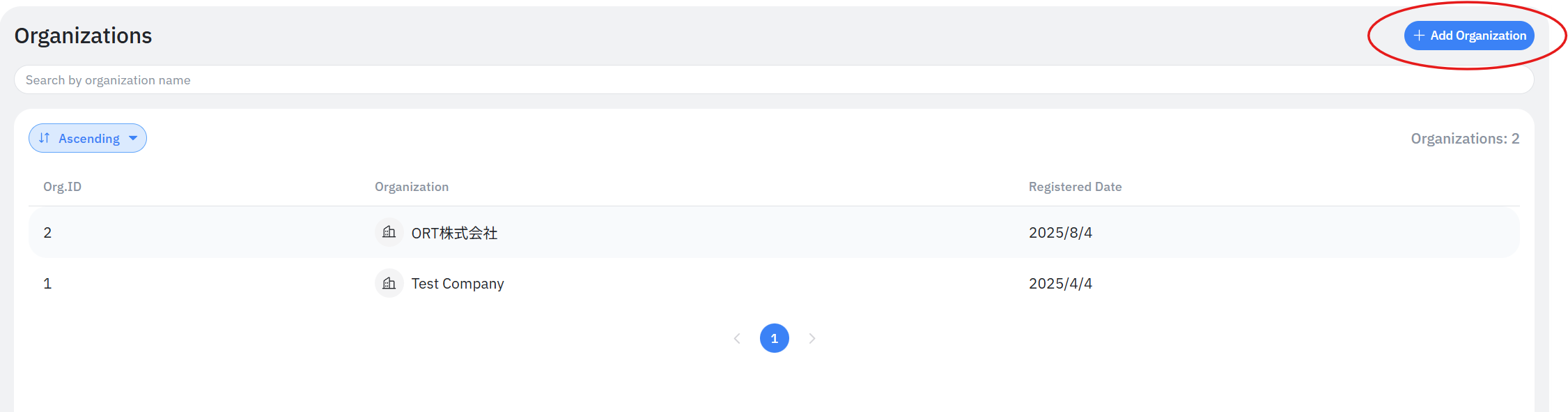
Task: Click the sort arrows icon near Ascending
Action: point(45,138)
